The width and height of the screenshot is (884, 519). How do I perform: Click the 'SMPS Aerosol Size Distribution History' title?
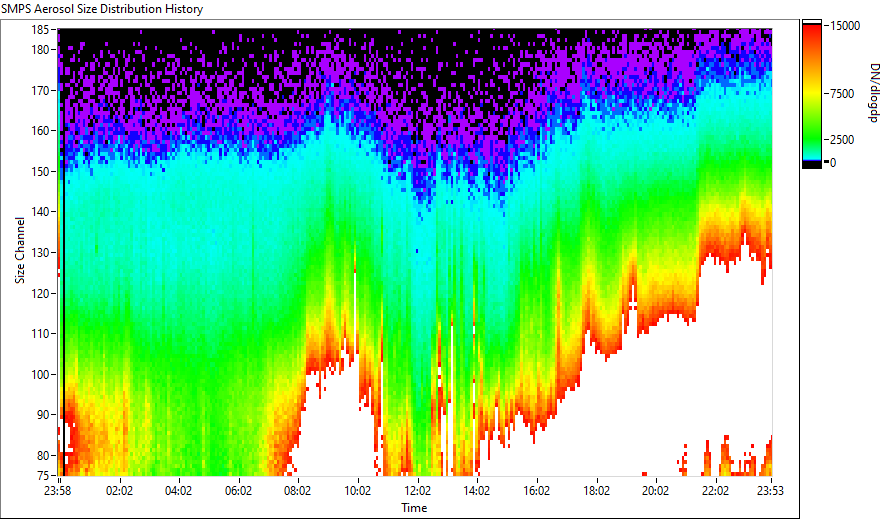102,9
